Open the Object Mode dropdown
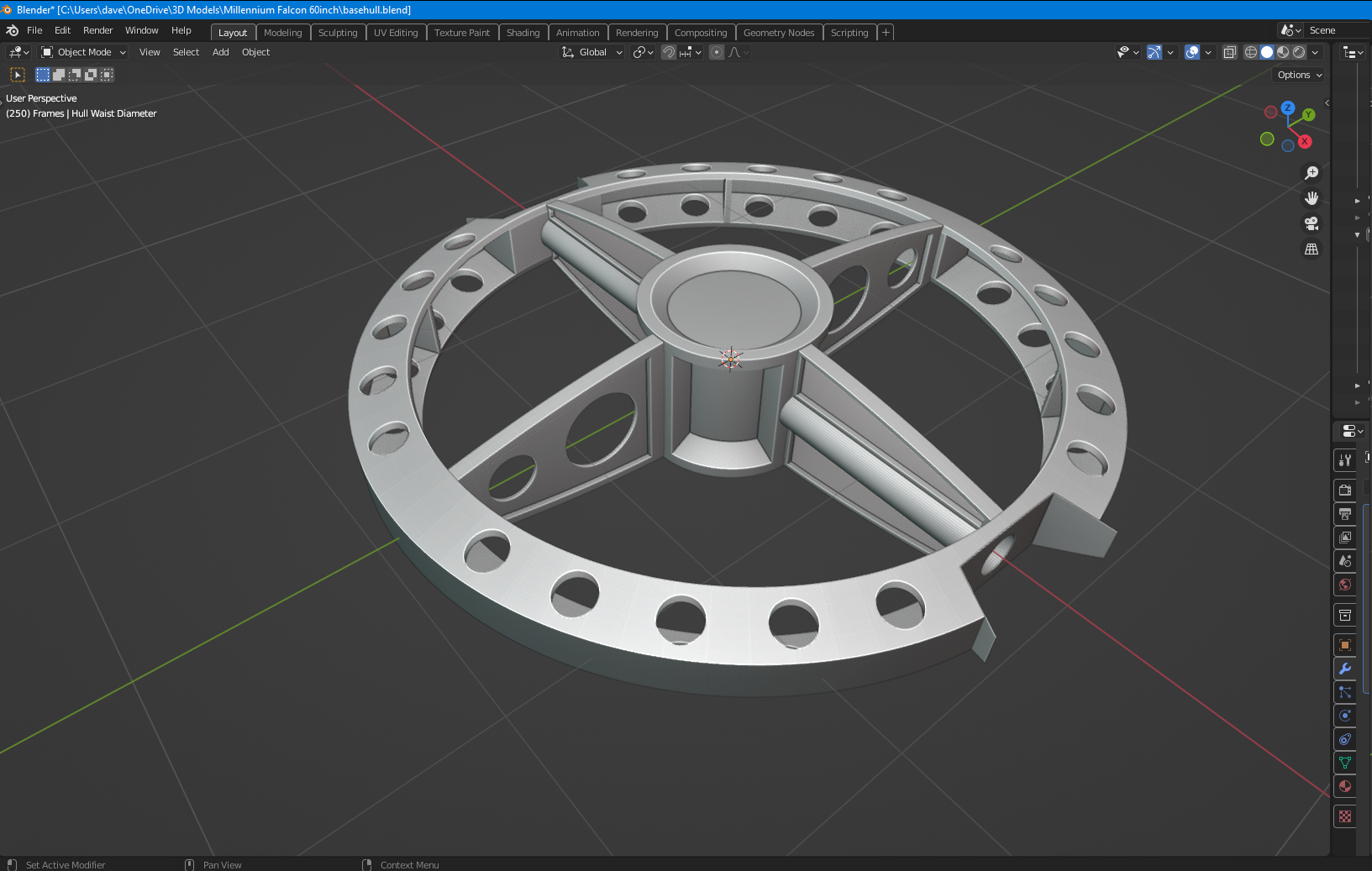 [84, 52]
